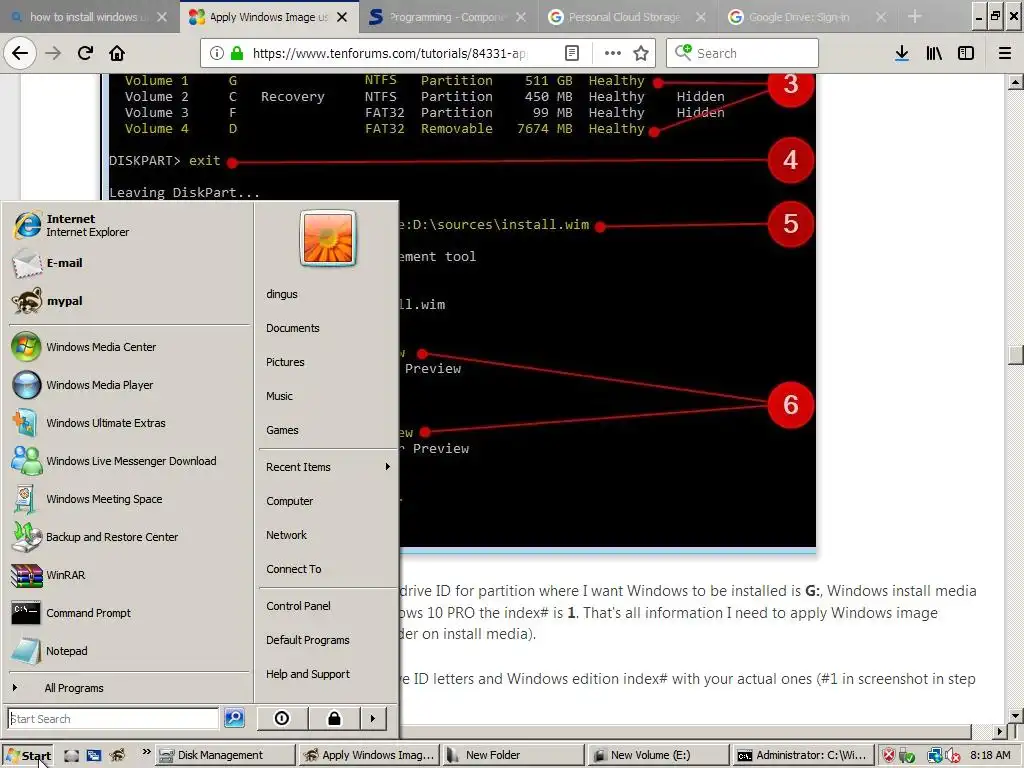Switch to New Folder taskbar window
The image size is (1024, 768).
click(x=514, y=755)
